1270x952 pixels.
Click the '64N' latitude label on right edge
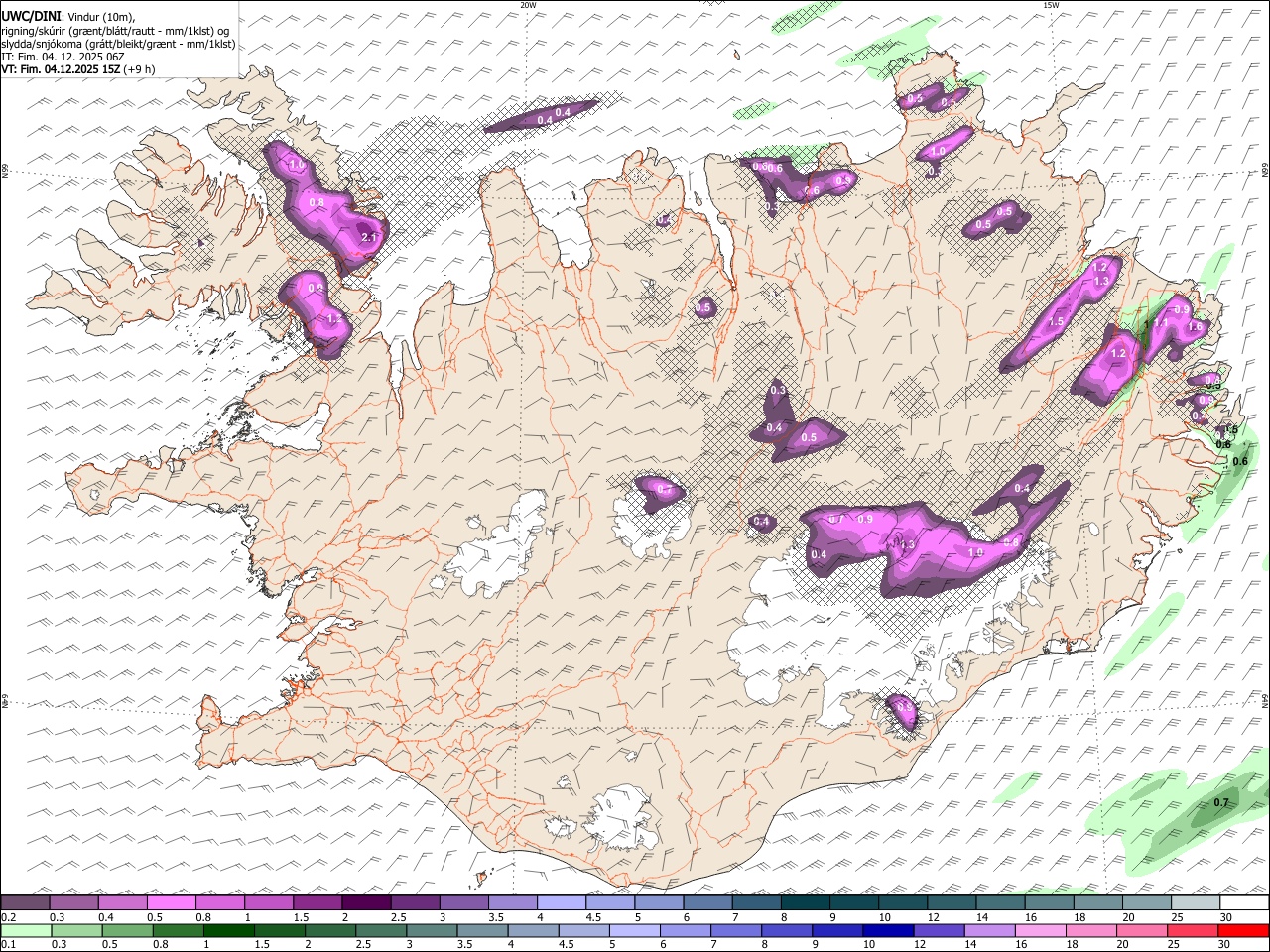pos(1265,700)
